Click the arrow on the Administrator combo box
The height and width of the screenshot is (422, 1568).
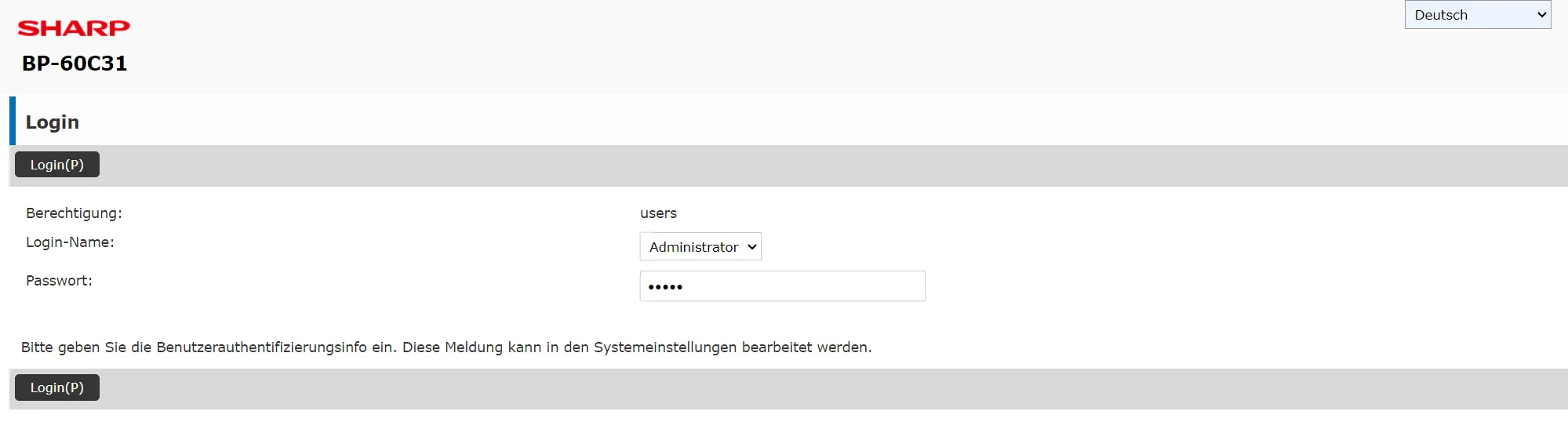point(751,247)
